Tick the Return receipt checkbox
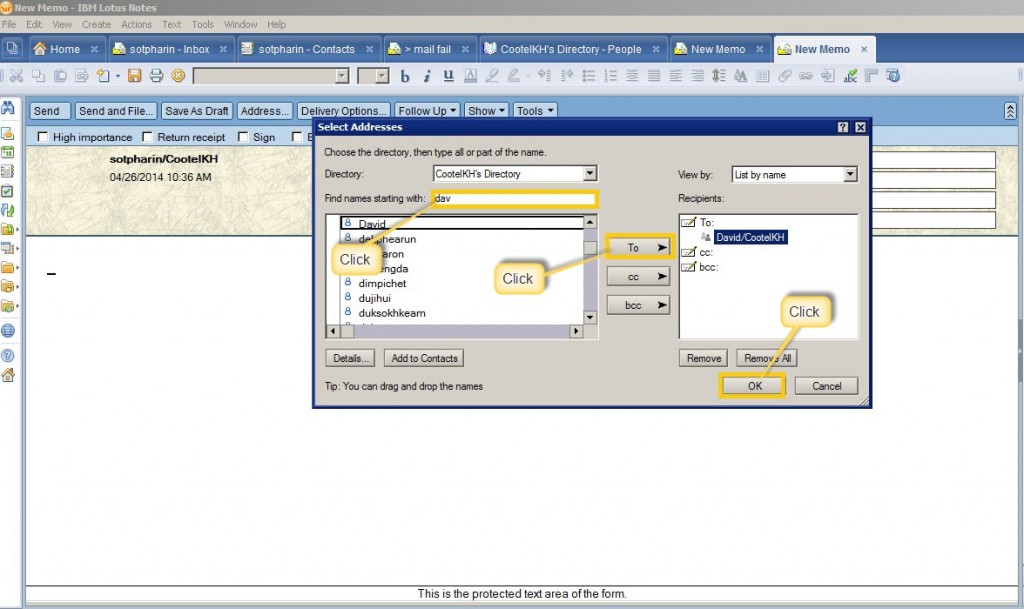This screenshot has width=1024, height=609. click(x=148, y=137)
